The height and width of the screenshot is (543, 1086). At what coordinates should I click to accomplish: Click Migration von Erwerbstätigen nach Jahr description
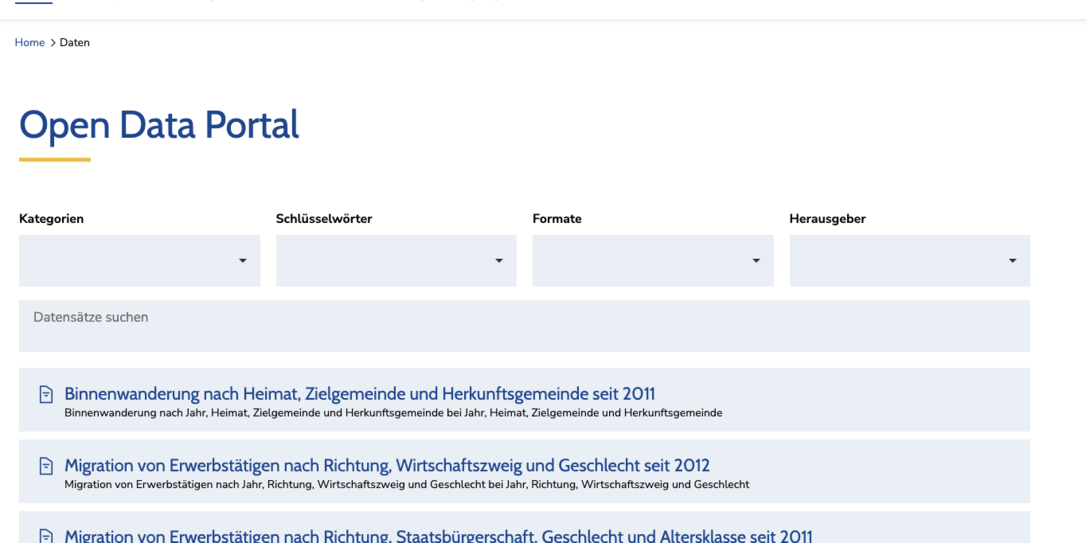coord(407,484)
